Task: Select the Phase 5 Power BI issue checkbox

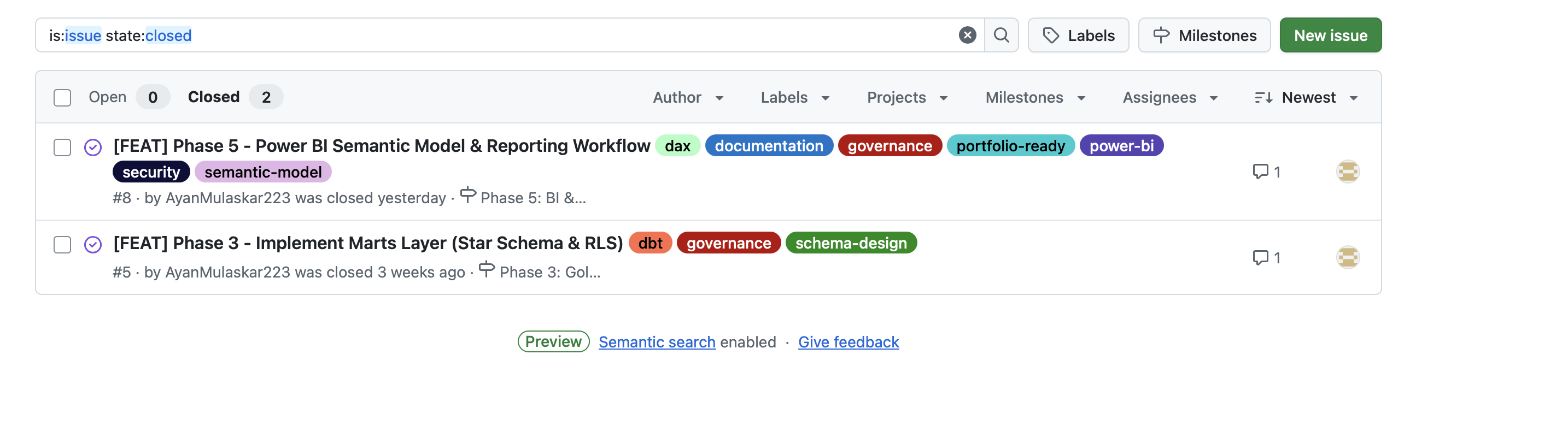Action: click(62, 147)
